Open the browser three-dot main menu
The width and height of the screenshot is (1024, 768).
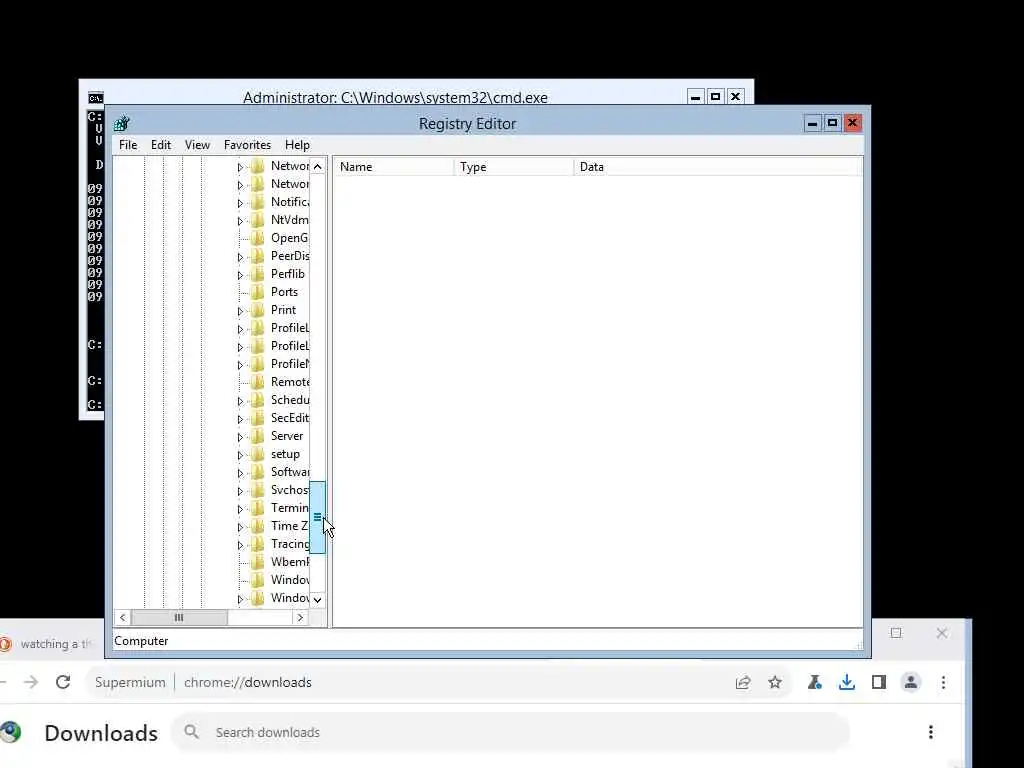944,682
